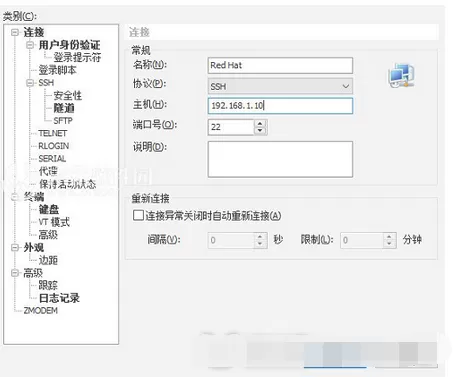Image resolution: width=461 pixels, height=377 pixels.
Task: Select 边距 tree item
Action: [x=48, y=260]
